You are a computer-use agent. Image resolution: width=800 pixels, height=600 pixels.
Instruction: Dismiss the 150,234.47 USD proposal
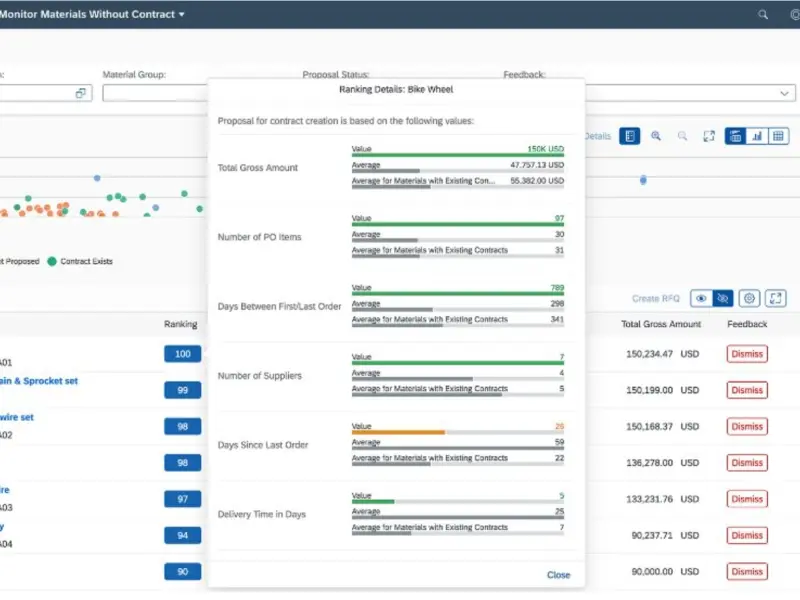pyautogui.click(x=746, y=354)
